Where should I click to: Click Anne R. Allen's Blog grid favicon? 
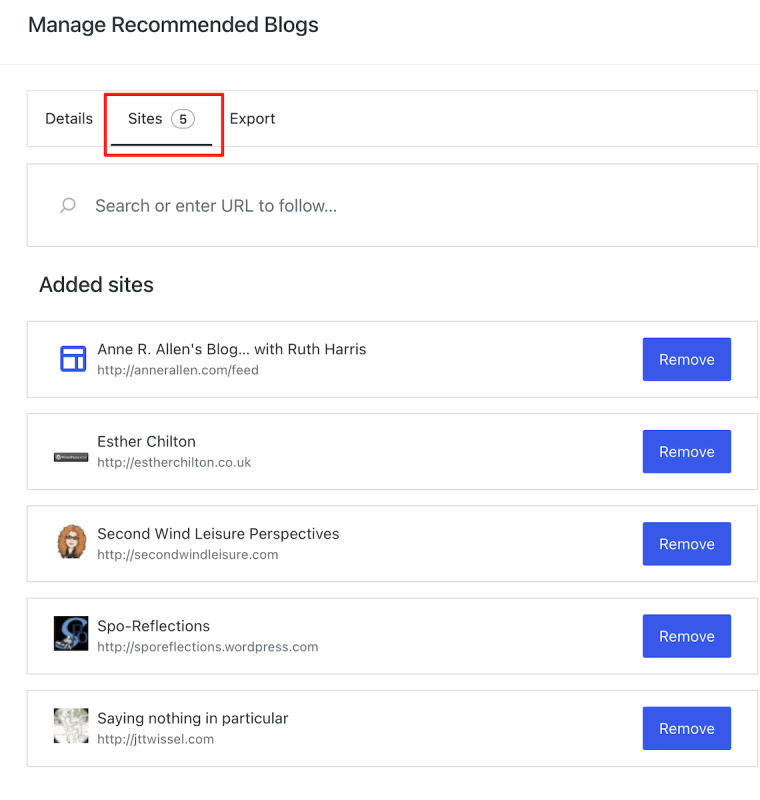71,358
